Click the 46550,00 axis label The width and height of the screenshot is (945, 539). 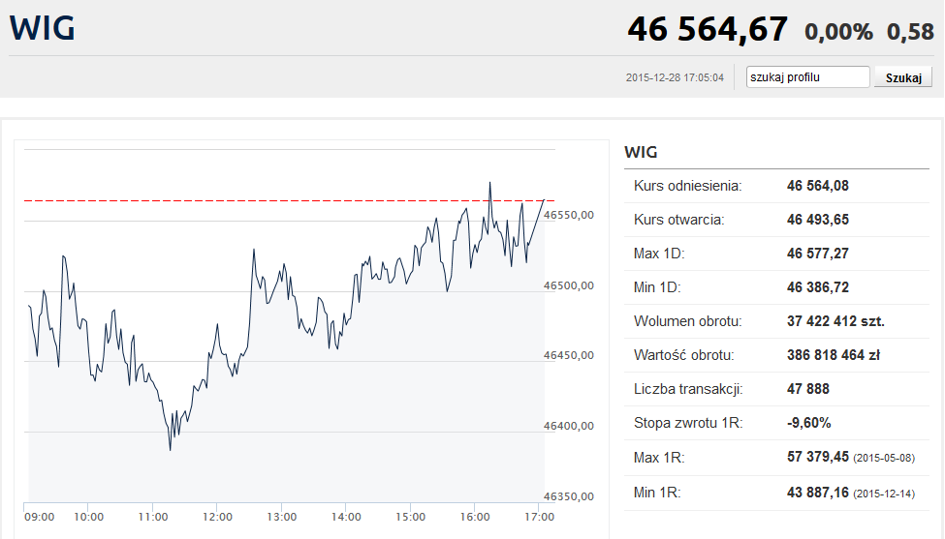(x=568, y=215)
